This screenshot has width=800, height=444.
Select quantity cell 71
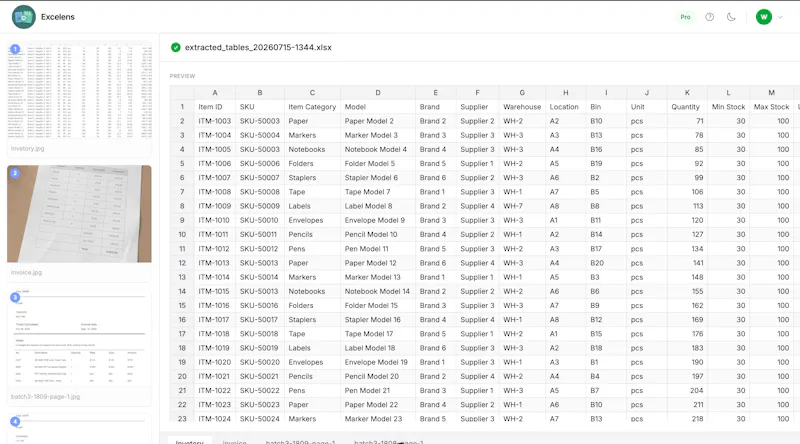click(x=687, y=121)
